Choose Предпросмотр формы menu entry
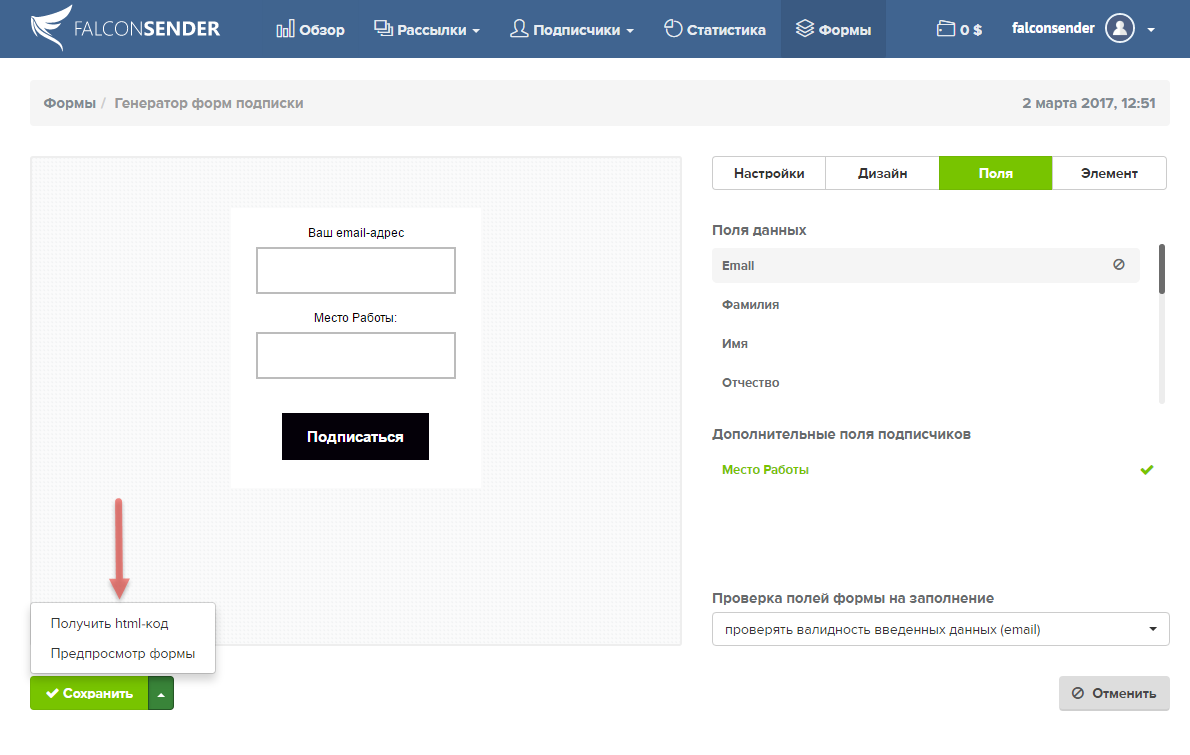The height and width of the screenshot is (755, 1190). coord(123,653)
